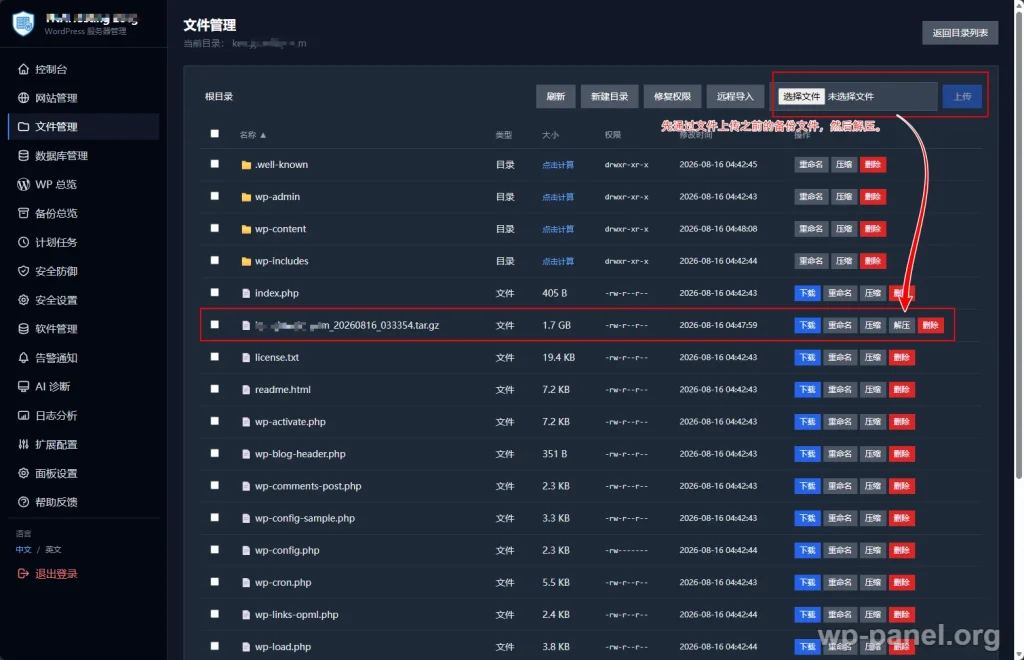Check the readme.html row checkbox
The image size is (1024, 660).
[215, 388]
